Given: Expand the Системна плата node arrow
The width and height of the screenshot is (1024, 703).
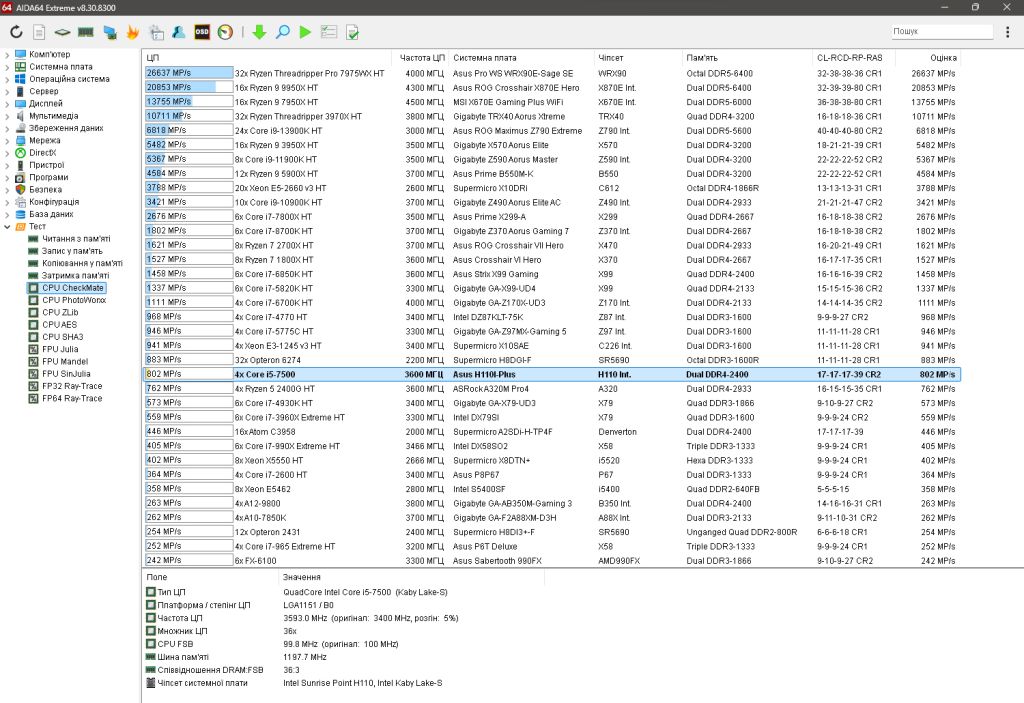Looking at the screenshot, I should [x=7, y=67].
